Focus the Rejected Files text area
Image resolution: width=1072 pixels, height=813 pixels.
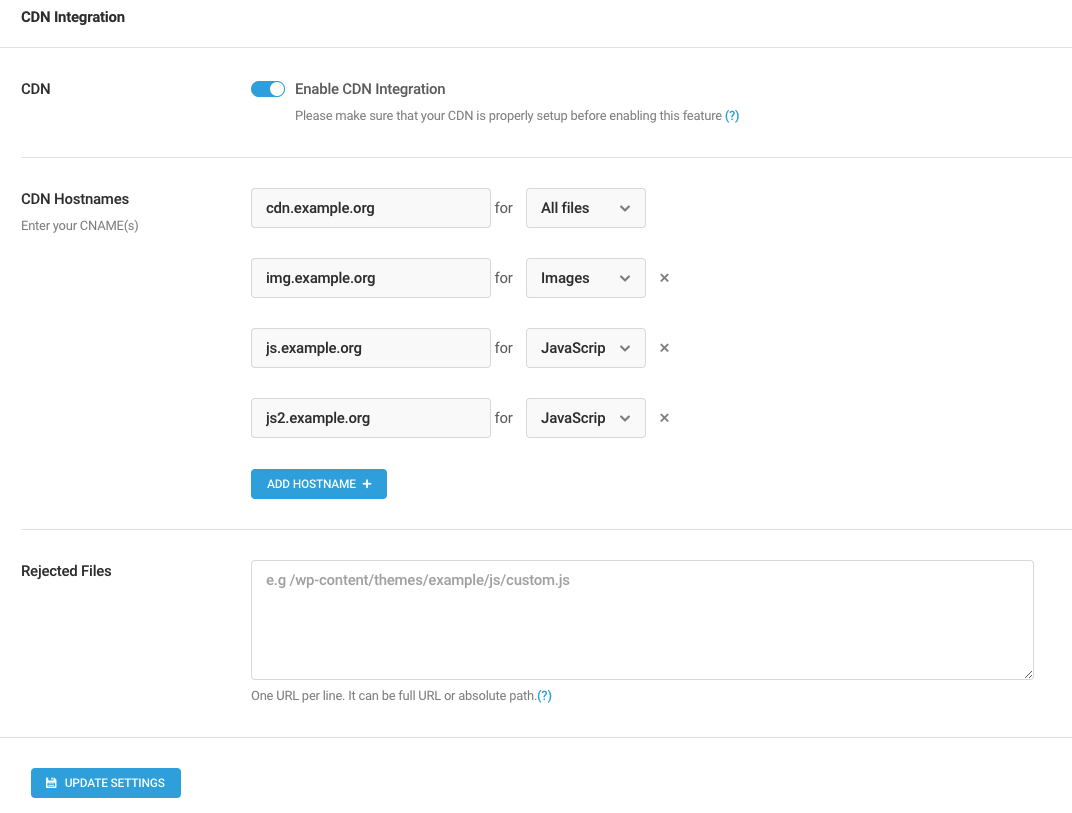[642, 620]
